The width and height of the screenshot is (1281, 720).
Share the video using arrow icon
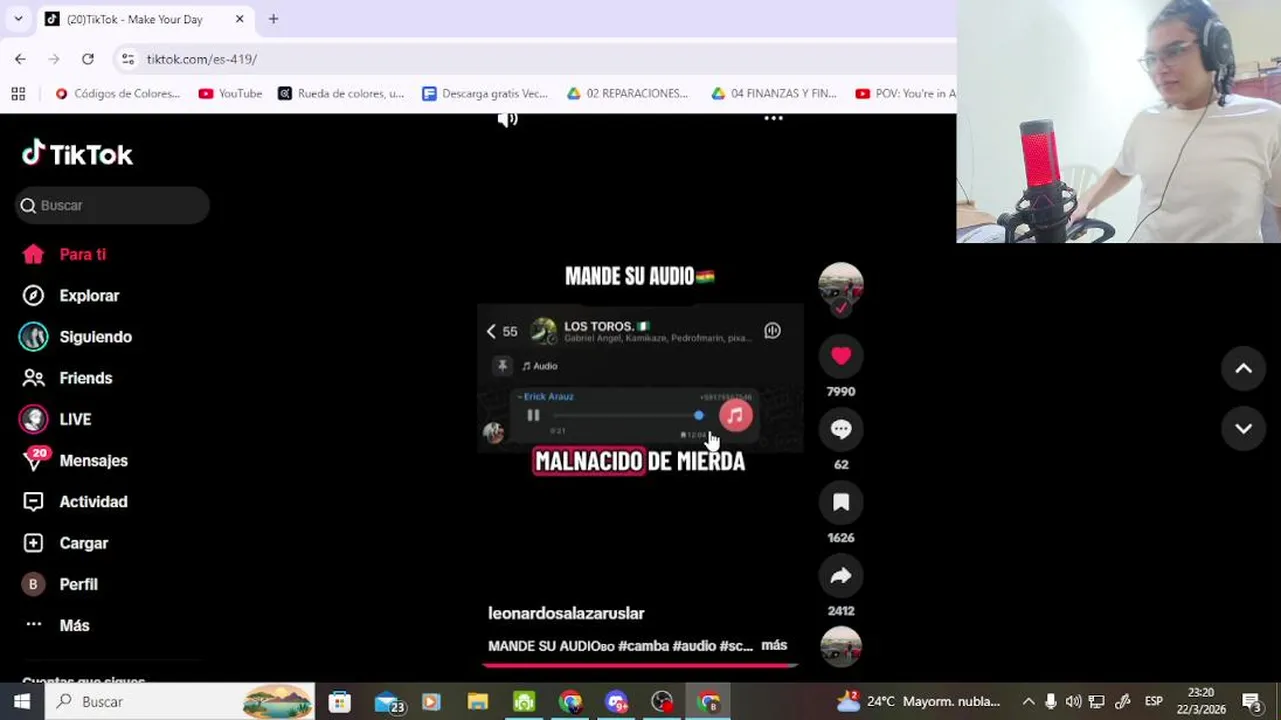(841, 575)
